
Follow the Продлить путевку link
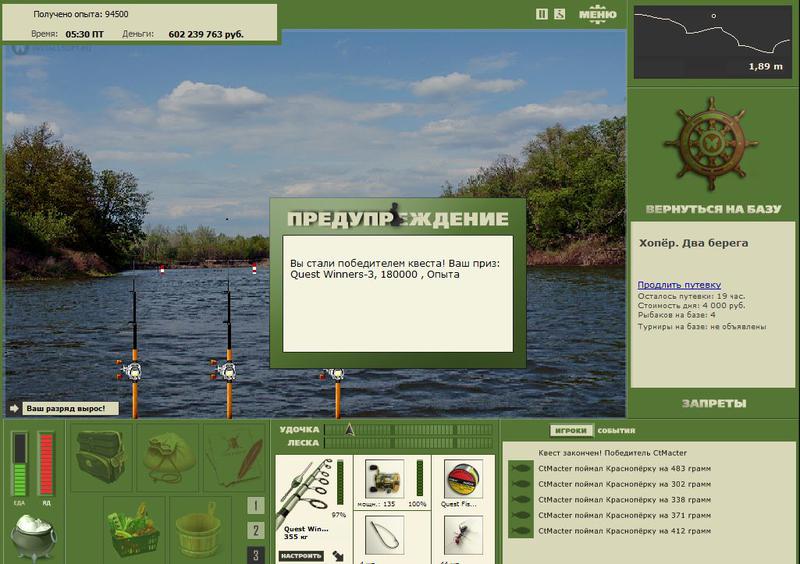pos(679,285)
